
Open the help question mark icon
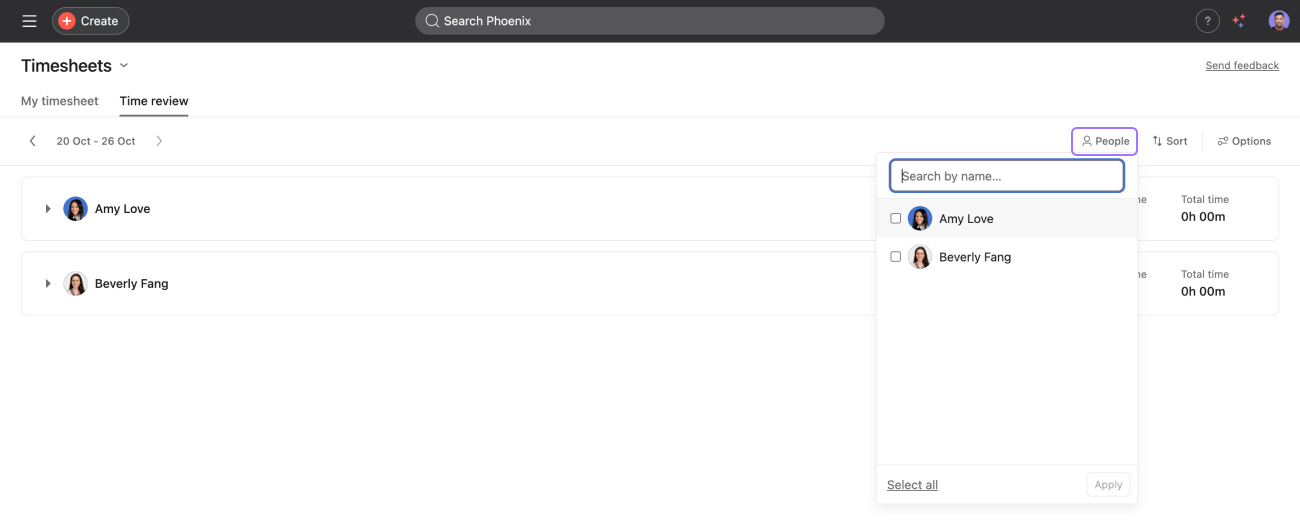click(1208, 21)
